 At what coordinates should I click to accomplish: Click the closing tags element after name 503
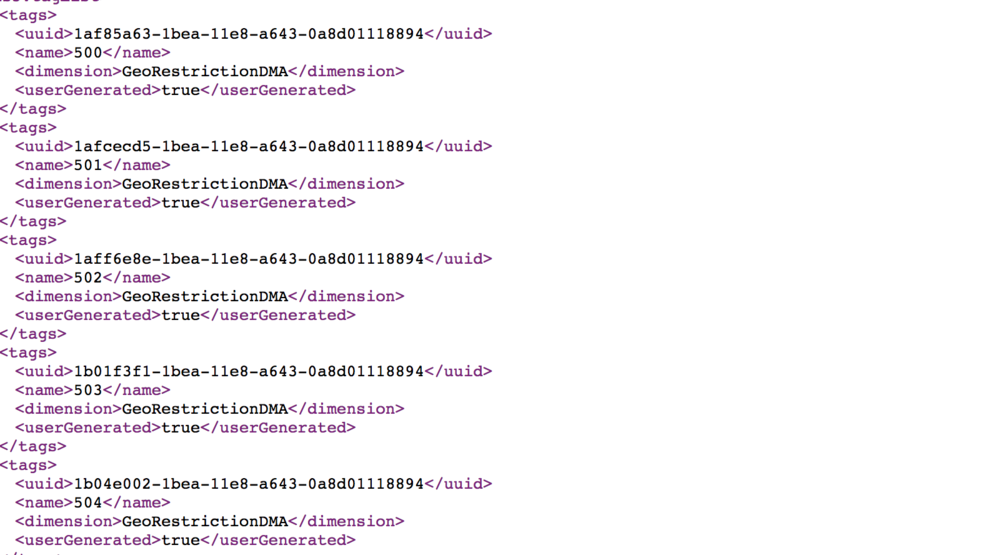point(33,447)
